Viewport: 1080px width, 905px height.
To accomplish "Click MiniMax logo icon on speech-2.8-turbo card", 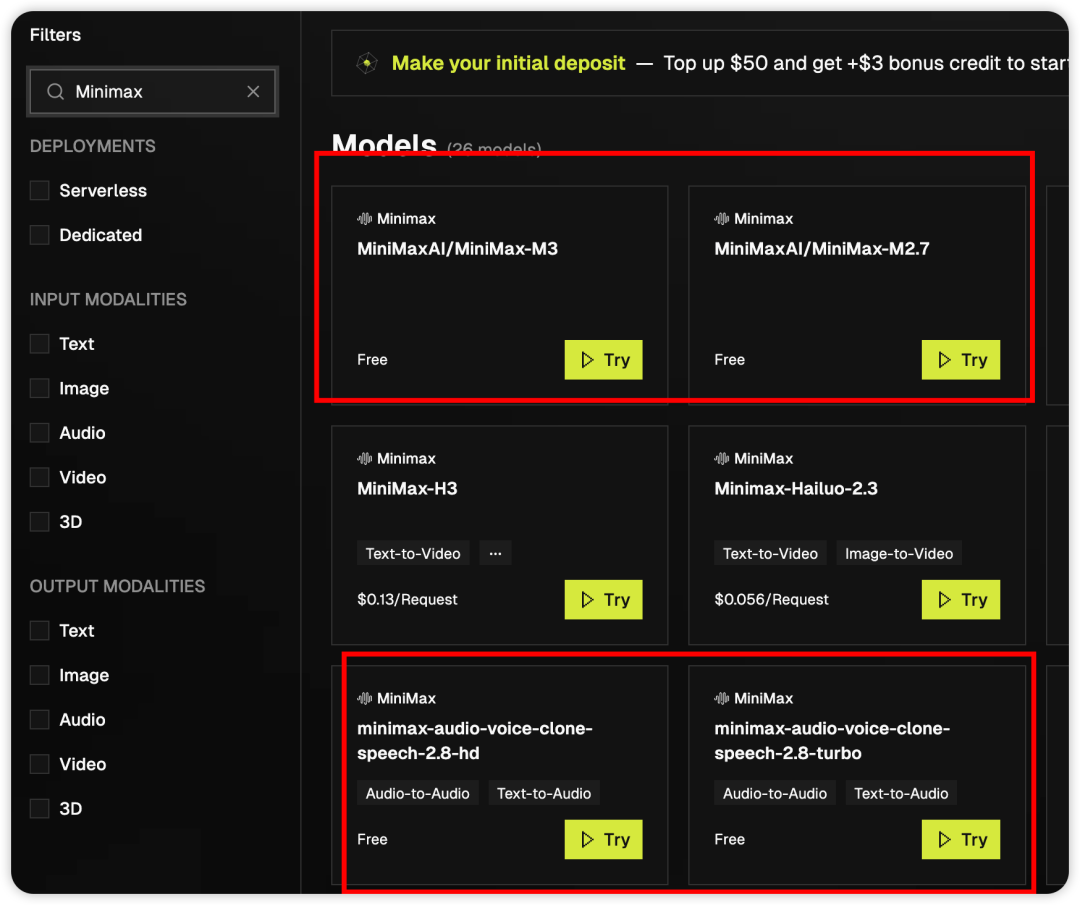I will tap(722, 698).
